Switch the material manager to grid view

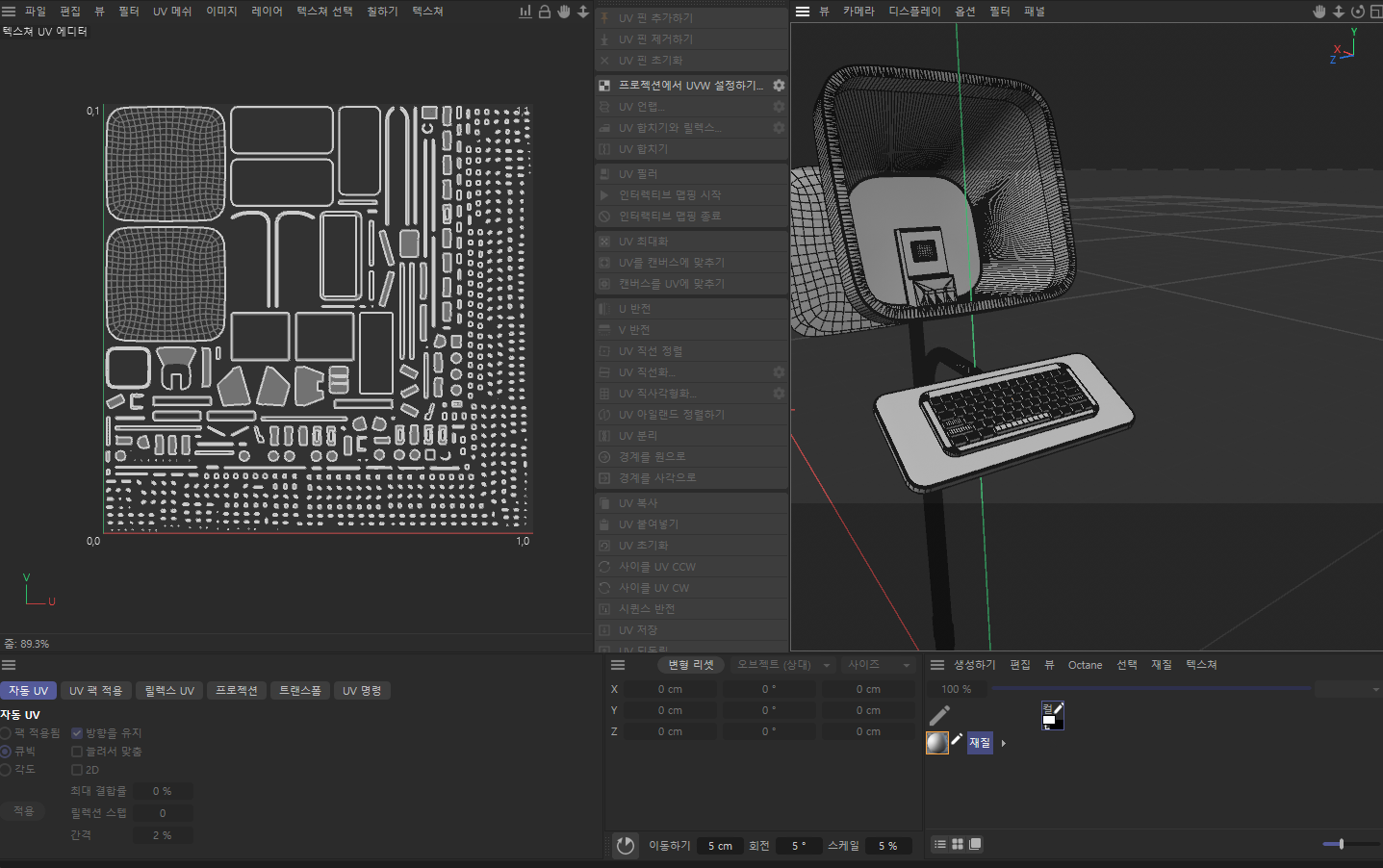(x=958, y=844)
